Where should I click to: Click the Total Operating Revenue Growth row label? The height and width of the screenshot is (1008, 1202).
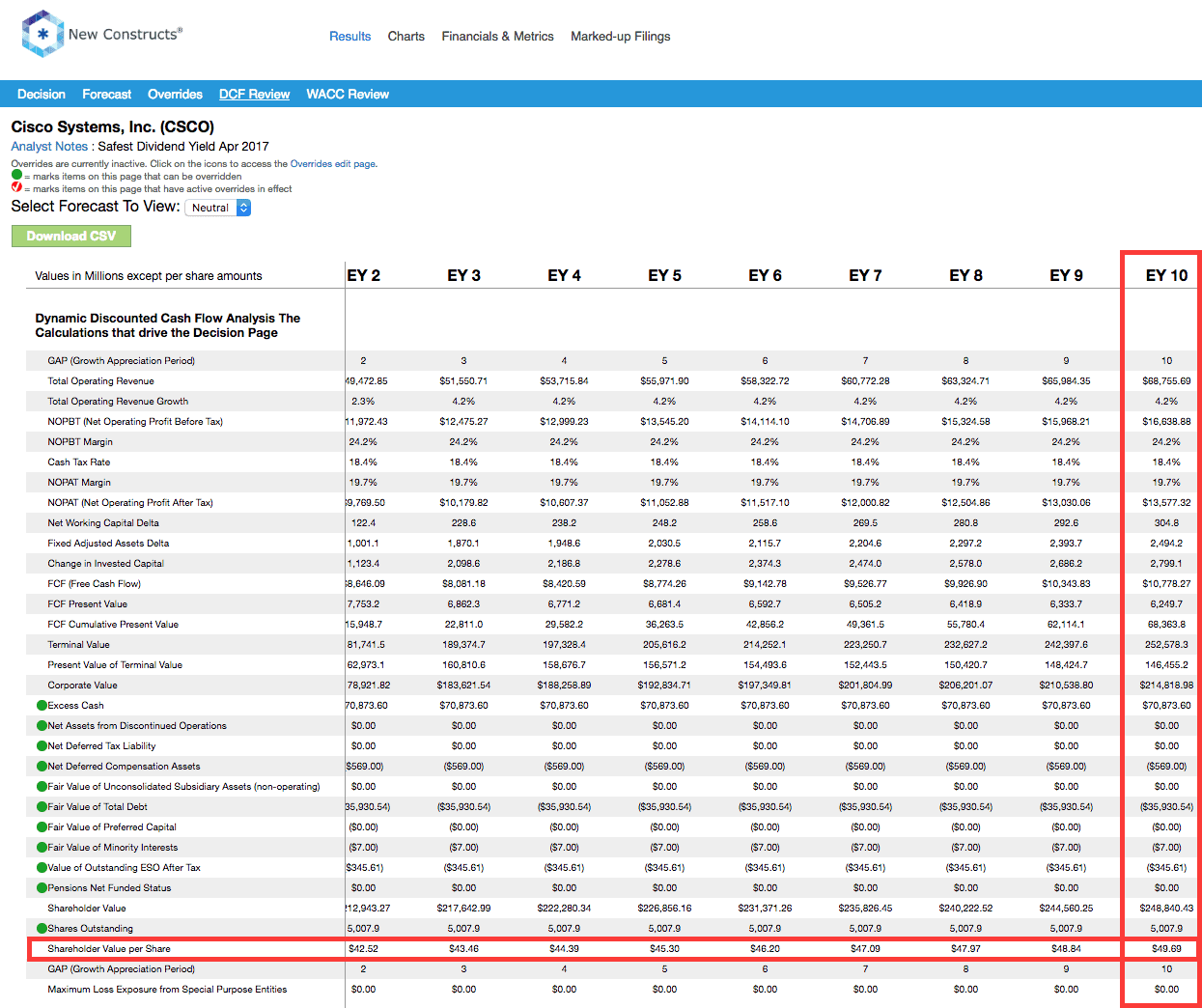click(x=118, y=402)
